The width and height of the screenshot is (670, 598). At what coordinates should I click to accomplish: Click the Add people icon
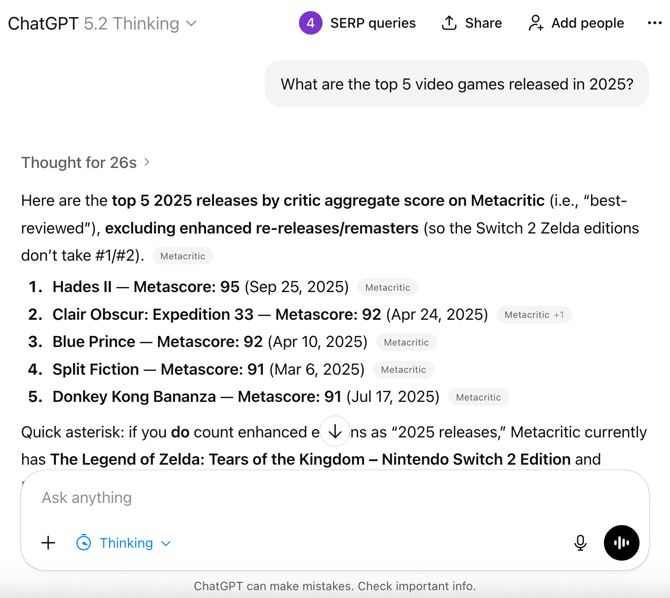pos(536,23)
